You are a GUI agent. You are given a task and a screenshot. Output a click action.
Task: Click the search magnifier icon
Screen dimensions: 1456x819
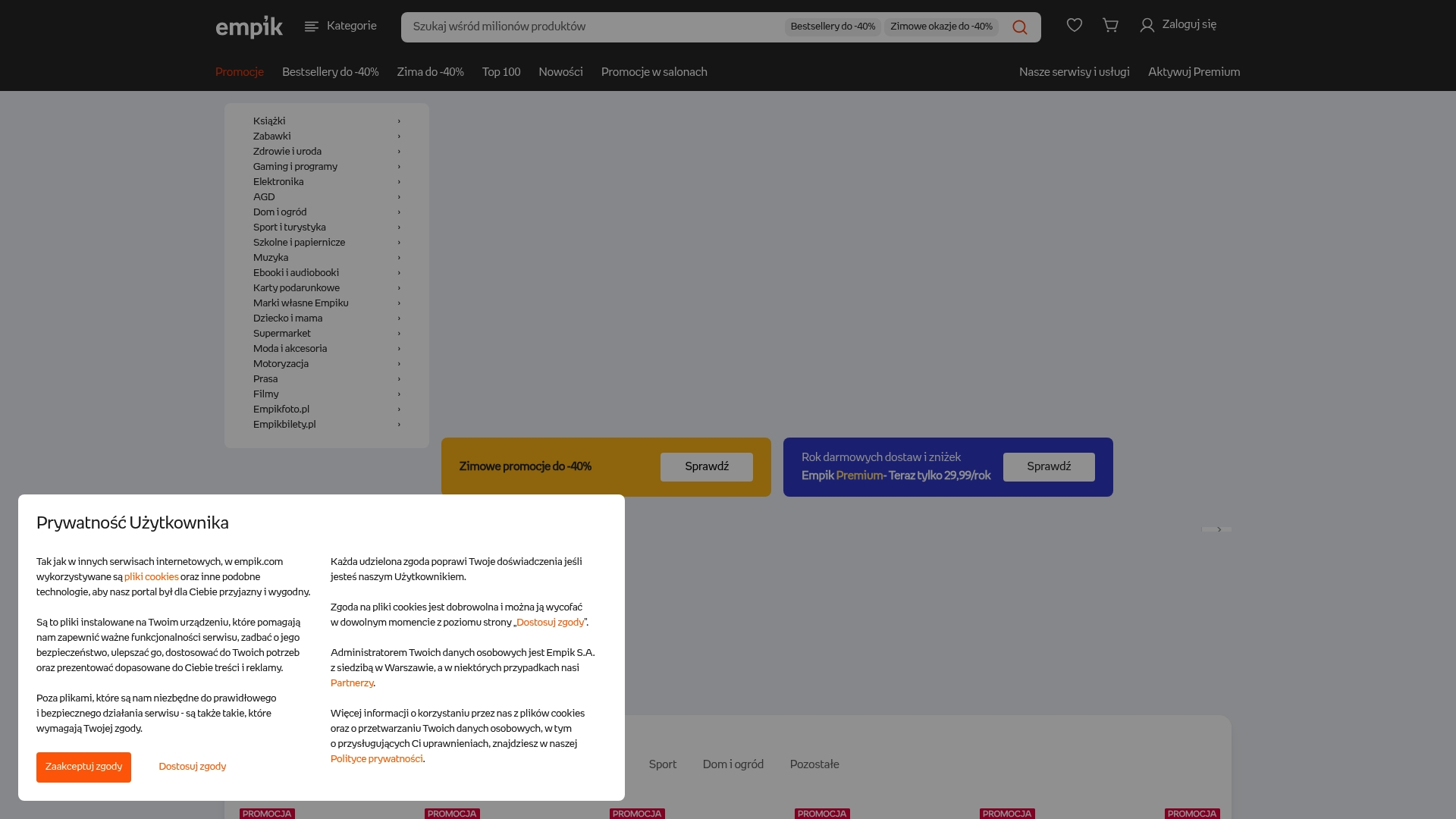[x=1020, y=27]
